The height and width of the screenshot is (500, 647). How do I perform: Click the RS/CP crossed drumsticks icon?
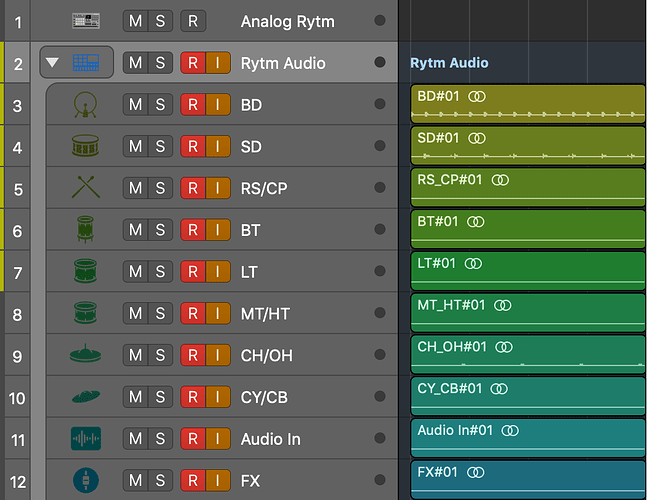point(86,187)
